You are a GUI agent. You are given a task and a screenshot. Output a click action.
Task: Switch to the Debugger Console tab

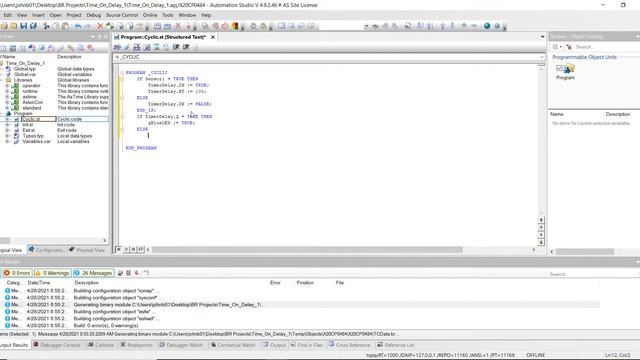coord(57,345)
